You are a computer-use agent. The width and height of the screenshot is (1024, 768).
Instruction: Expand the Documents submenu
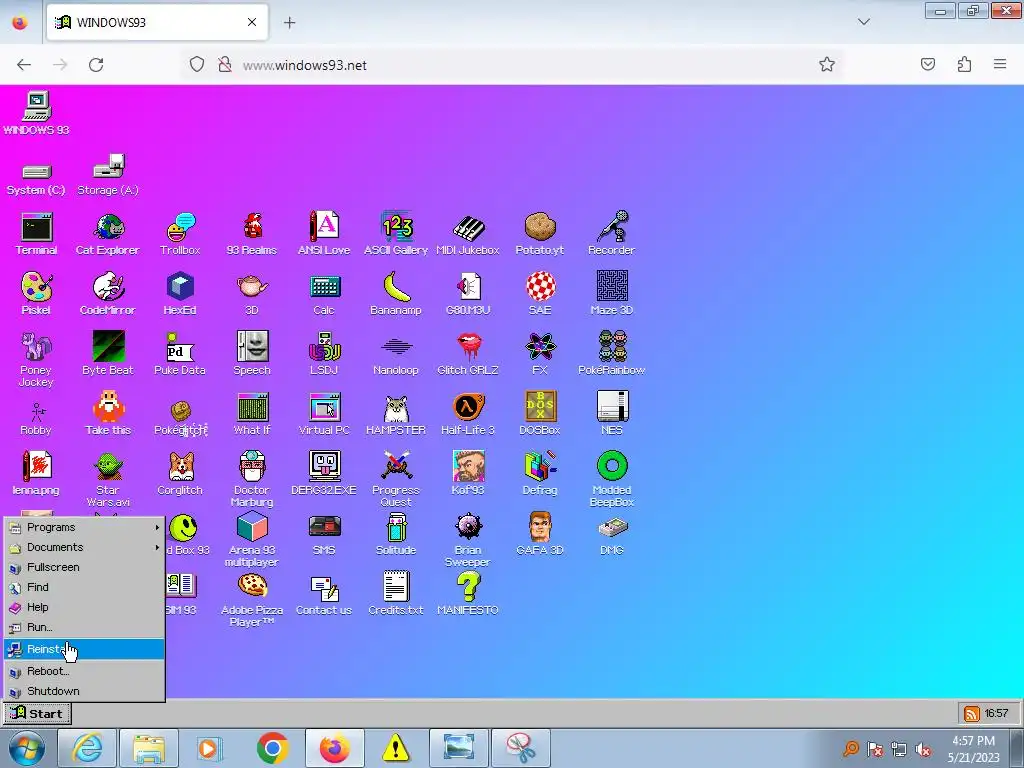tap(84, 547)
